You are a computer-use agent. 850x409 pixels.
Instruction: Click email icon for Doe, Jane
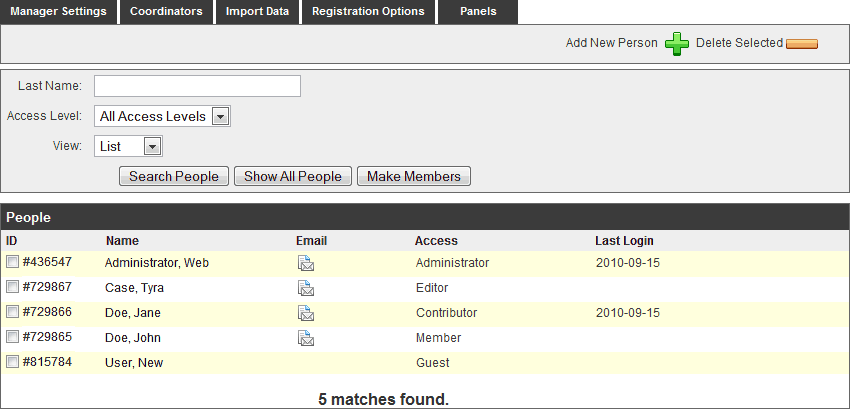(x=306, y=313)
